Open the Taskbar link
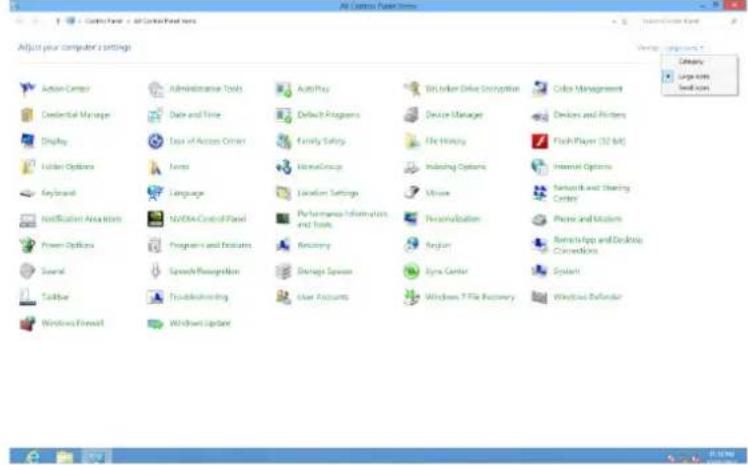Viewport: 748px width, 465px height. coord(55,297)
